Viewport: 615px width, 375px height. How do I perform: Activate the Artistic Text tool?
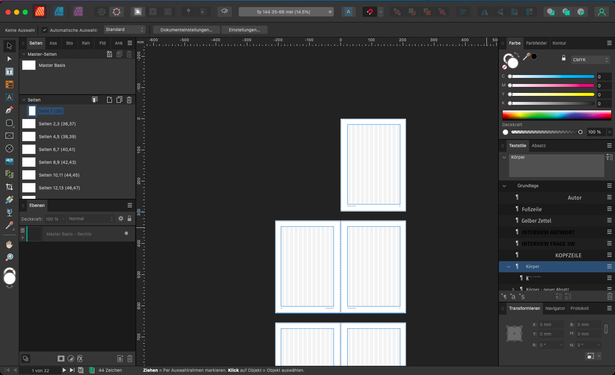pyautogui.click(x=9, y=97)
